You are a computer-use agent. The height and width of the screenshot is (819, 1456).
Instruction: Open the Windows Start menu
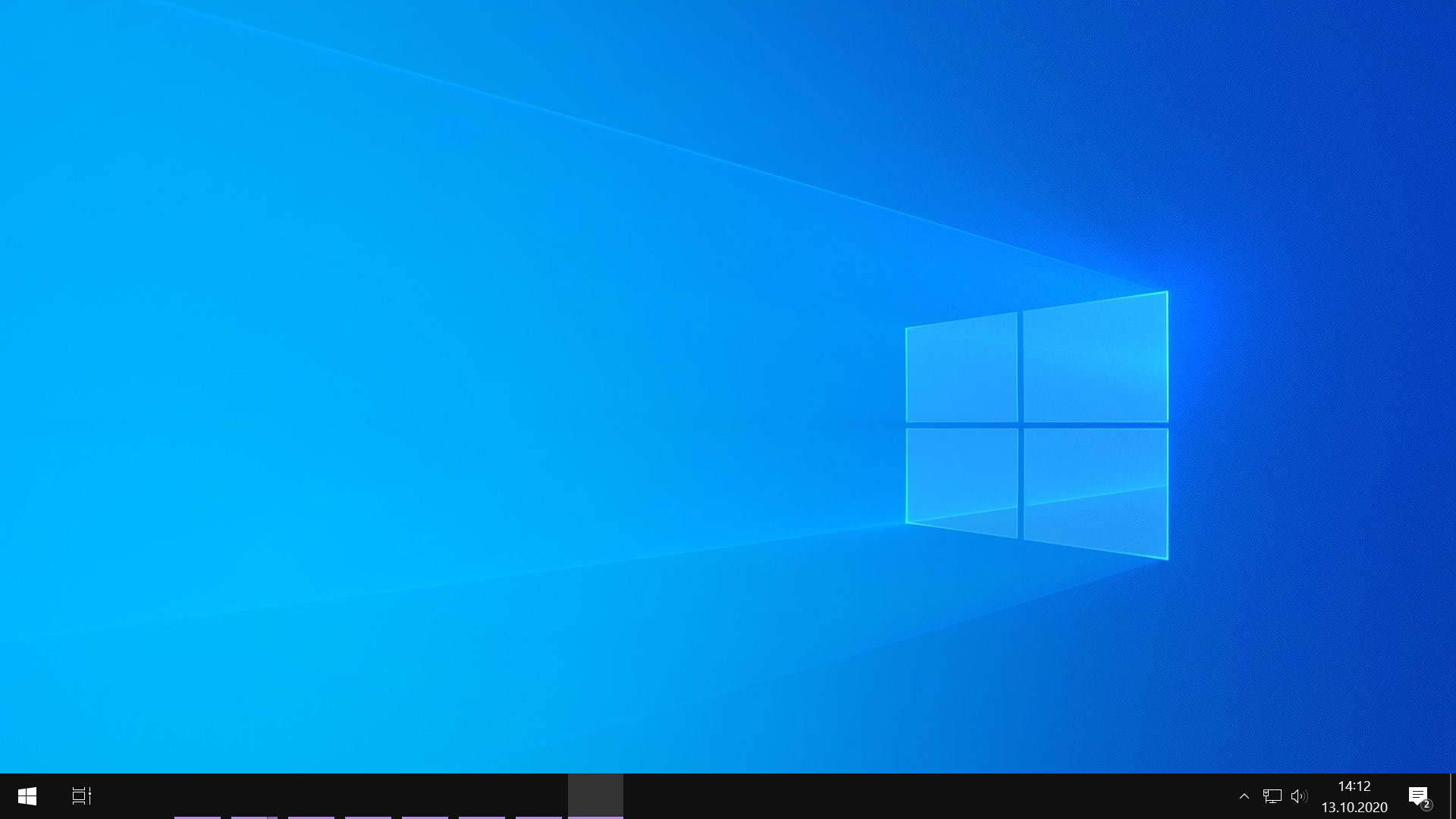[x=27, y=796]
